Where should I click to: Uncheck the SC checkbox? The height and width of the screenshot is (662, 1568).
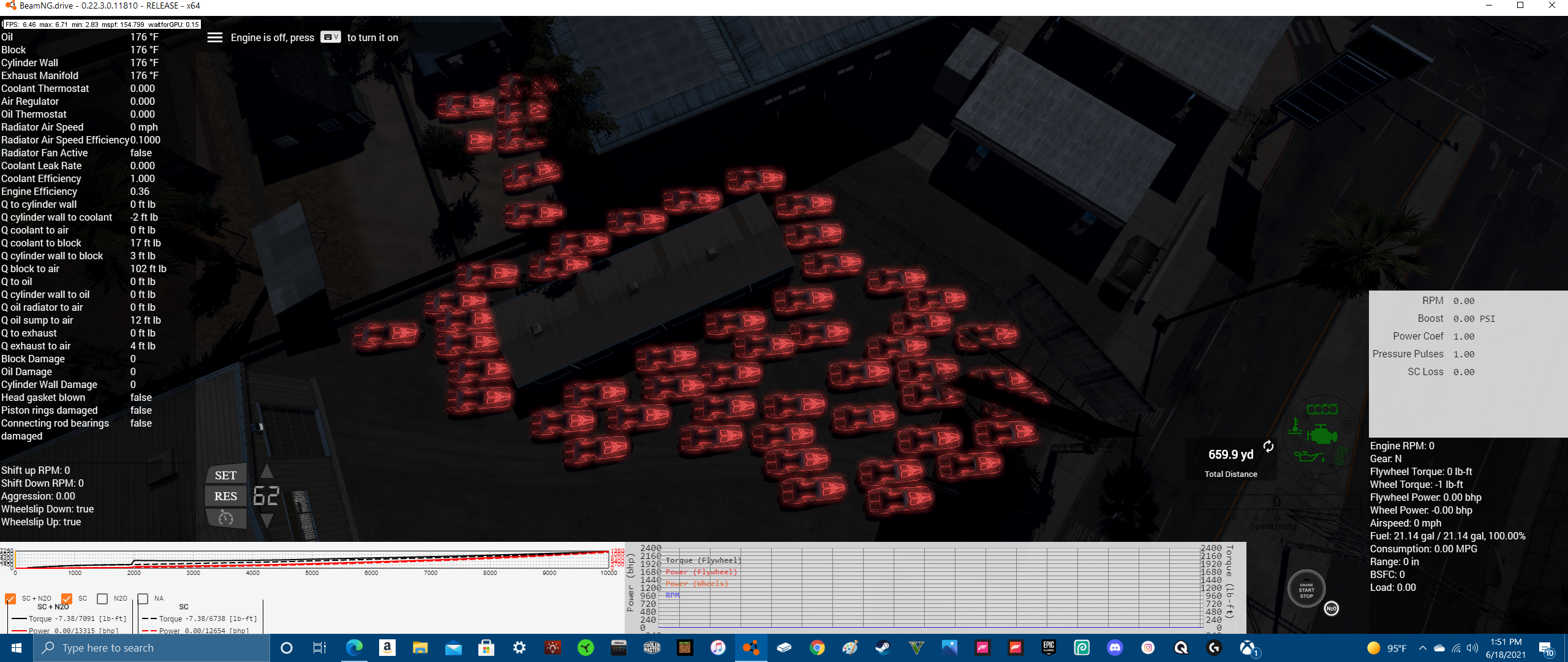coord(67,599)
